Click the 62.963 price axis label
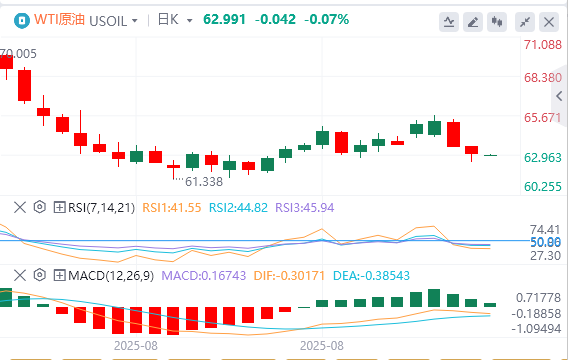 click(543, 158)
